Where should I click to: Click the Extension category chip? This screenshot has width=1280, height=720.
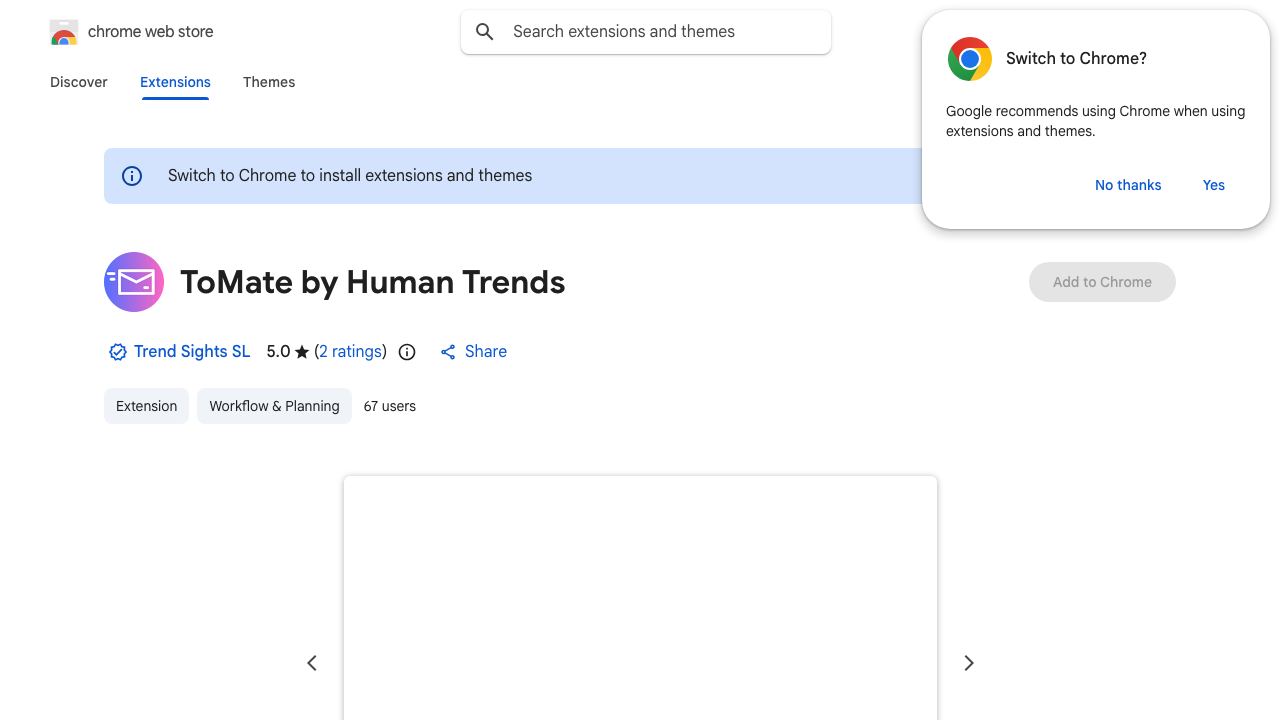pos(146,406)
